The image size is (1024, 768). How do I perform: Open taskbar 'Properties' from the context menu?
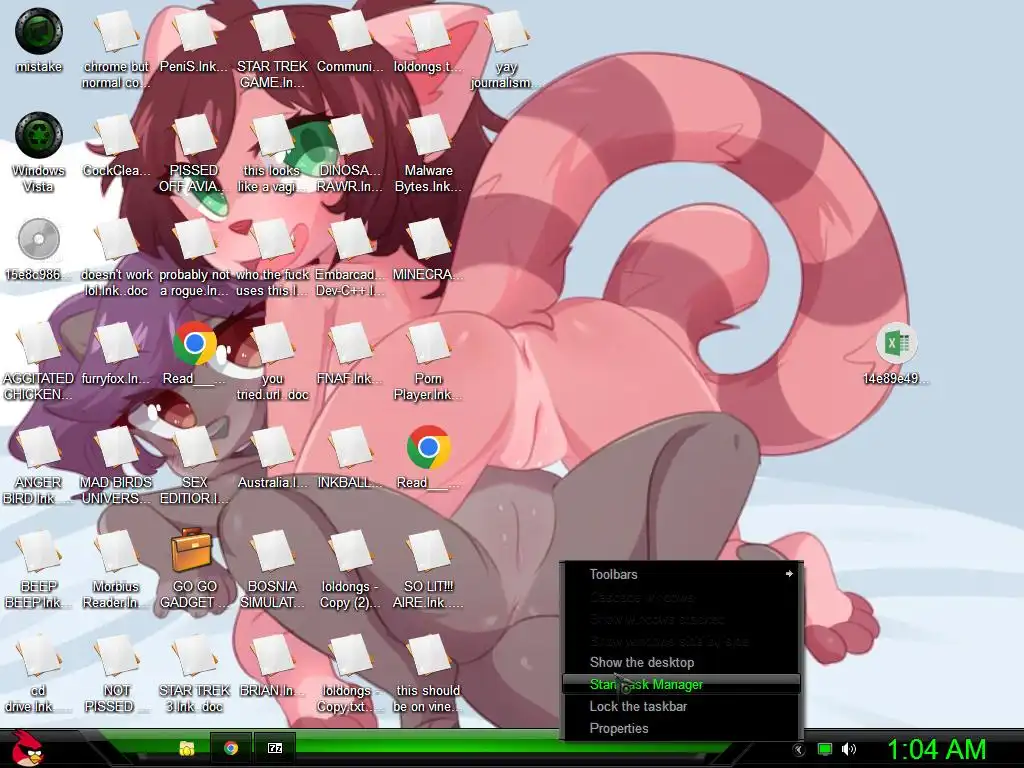coord(682,728)
